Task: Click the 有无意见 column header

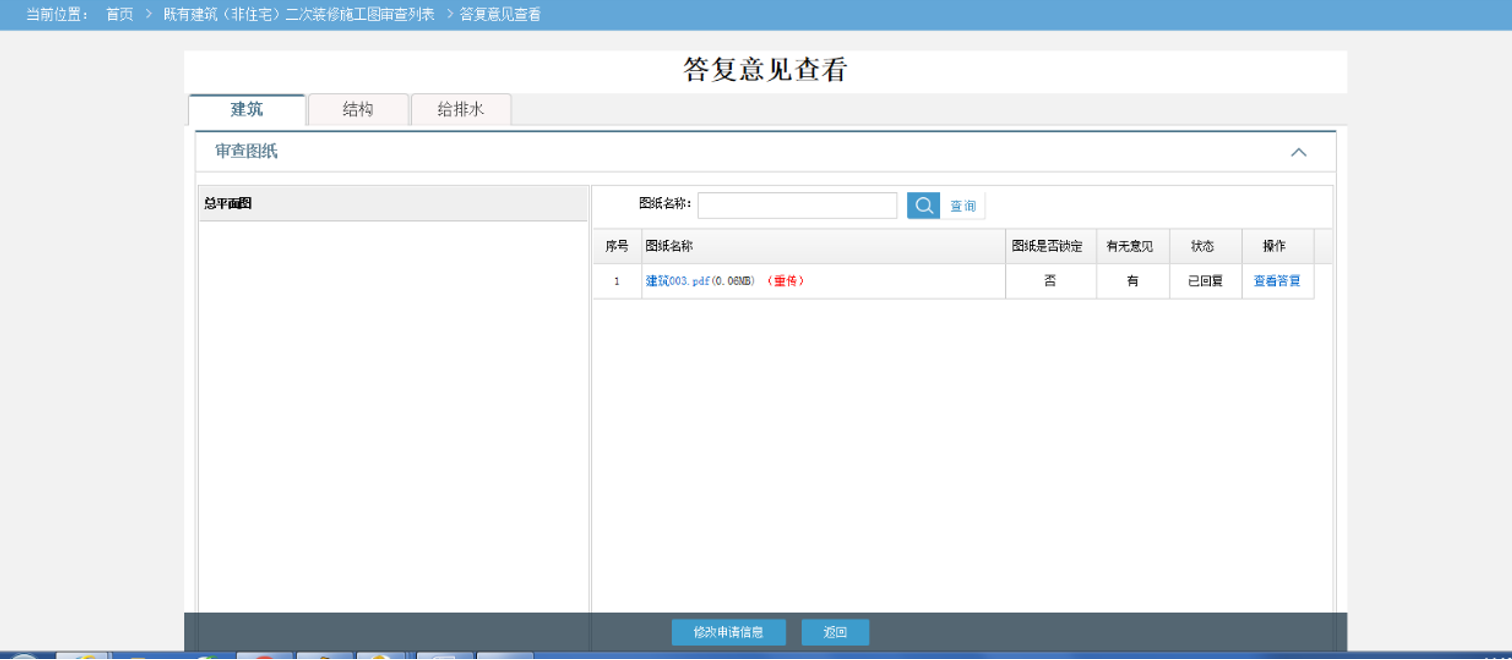Action: point(1130,246)
